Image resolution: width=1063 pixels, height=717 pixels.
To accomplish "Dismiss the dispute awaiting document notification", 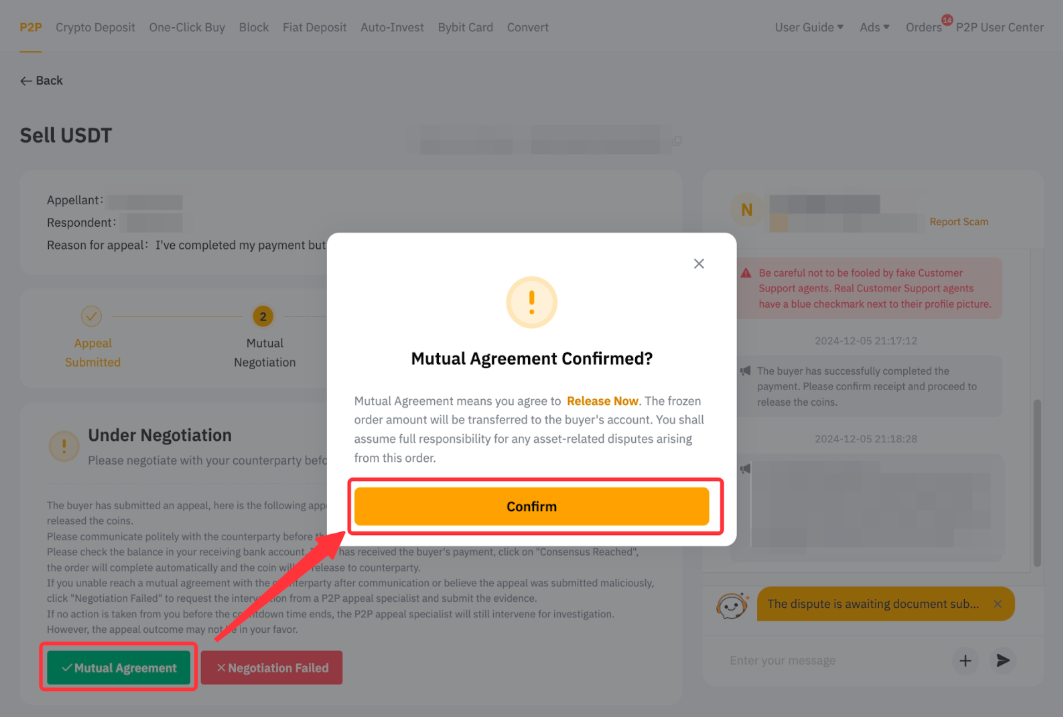I will (x=997, y=604).
